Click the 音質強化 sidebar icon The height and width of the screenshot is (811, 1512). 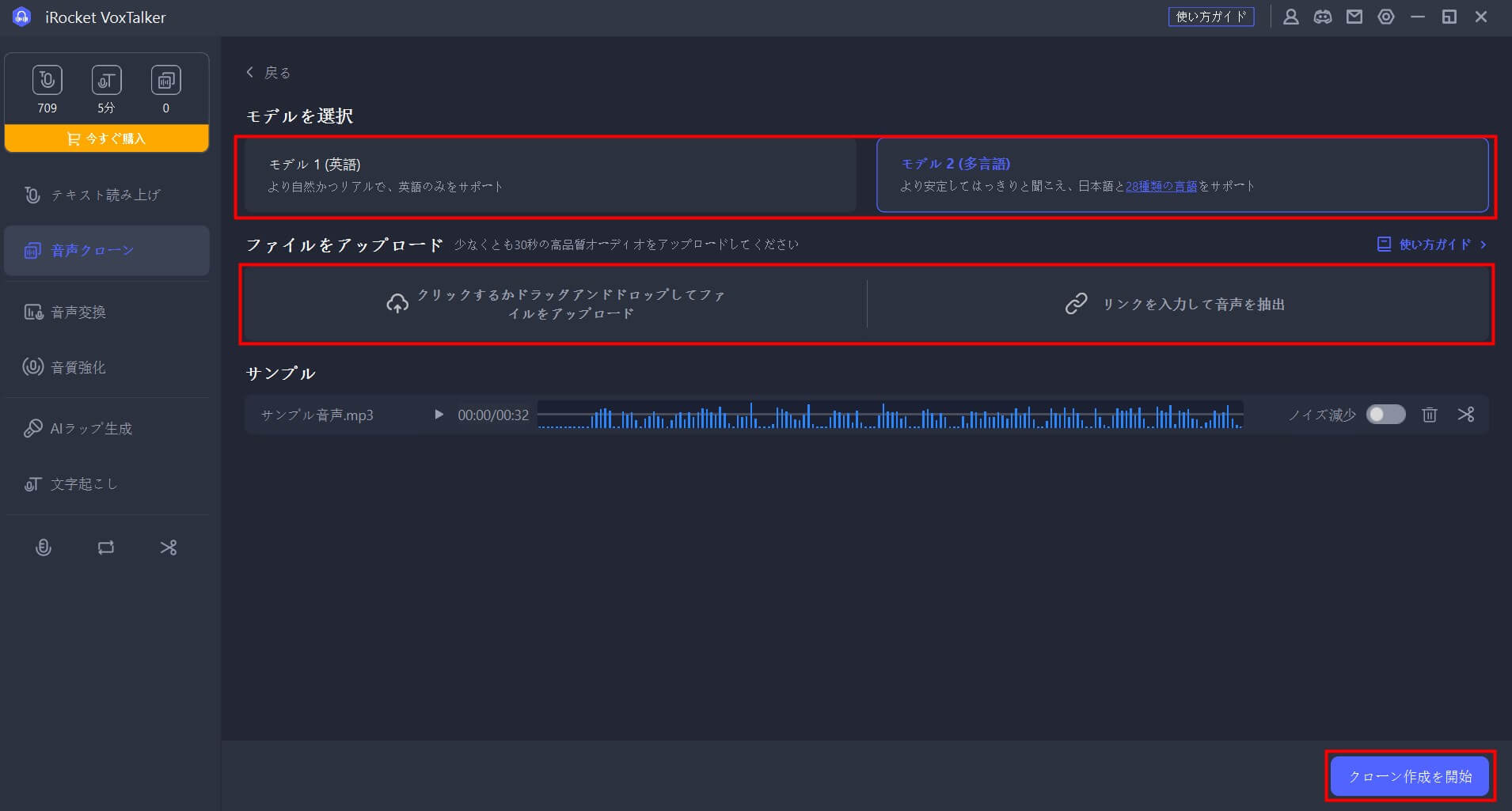(x=32, y=366)
